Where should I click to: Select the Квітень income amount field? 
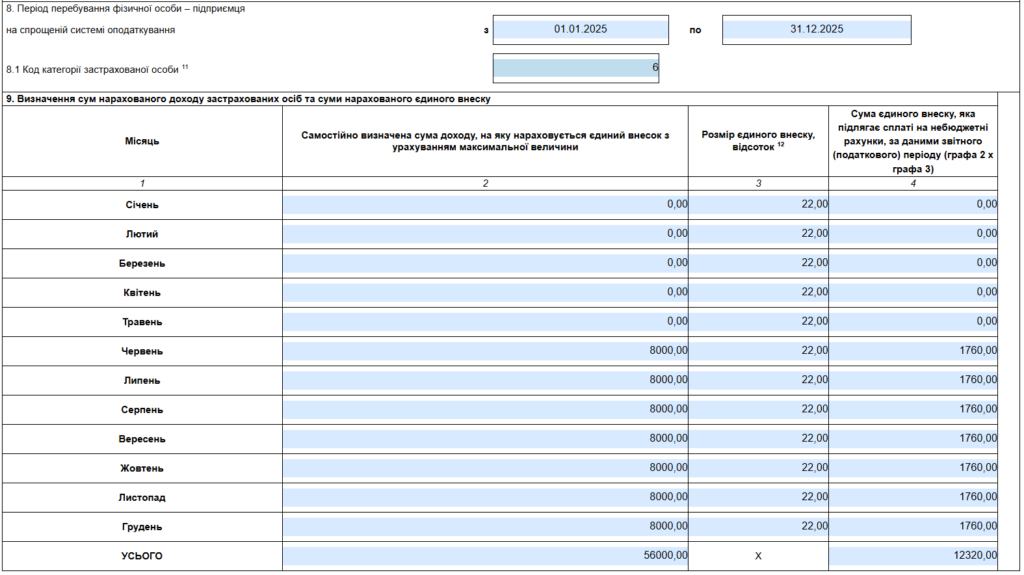[485, 292]
